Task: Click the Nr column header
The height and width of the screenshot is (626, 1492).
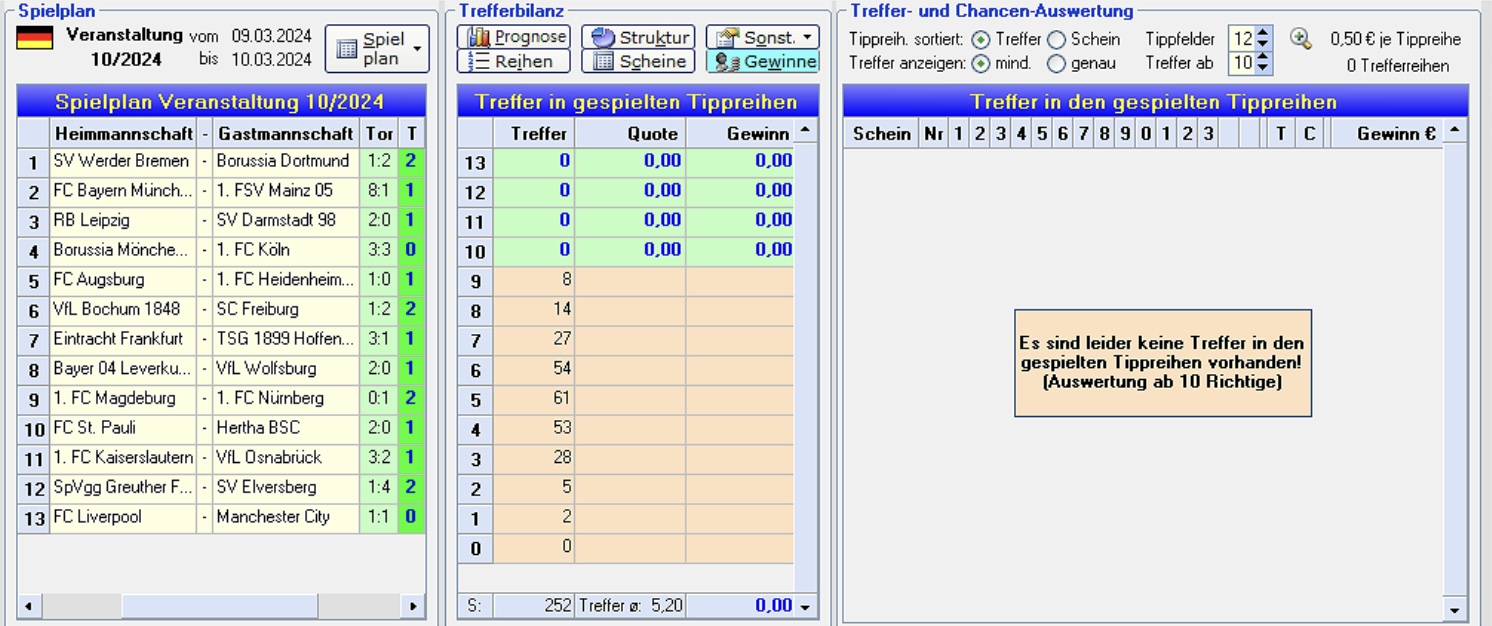Action: 933,133
